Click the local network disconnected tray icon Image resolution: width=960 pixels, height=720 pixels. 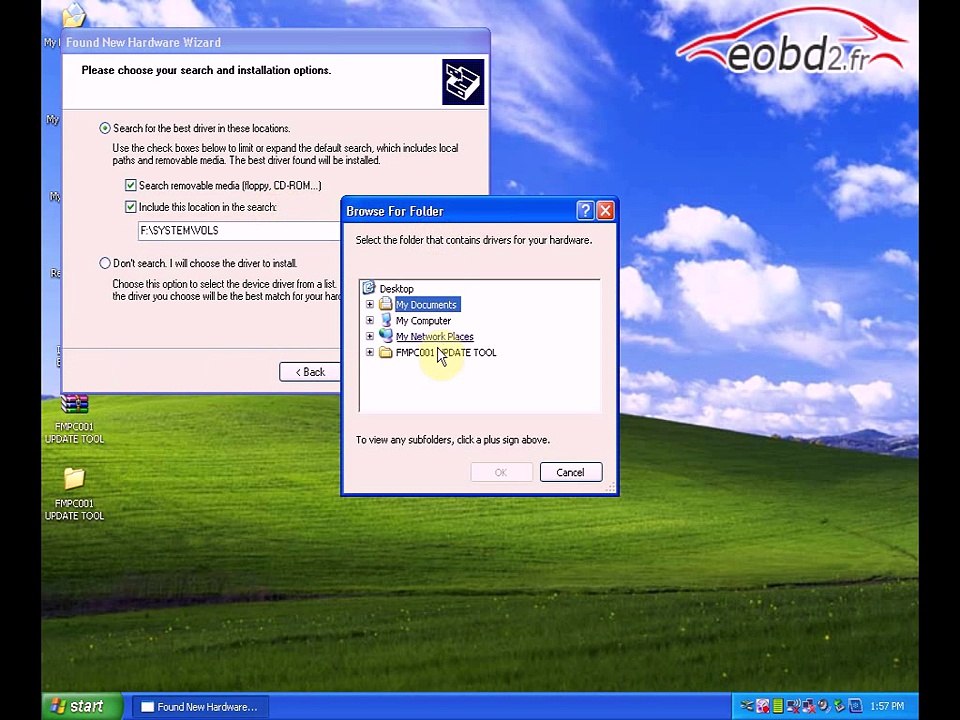[x=809, y=706]
